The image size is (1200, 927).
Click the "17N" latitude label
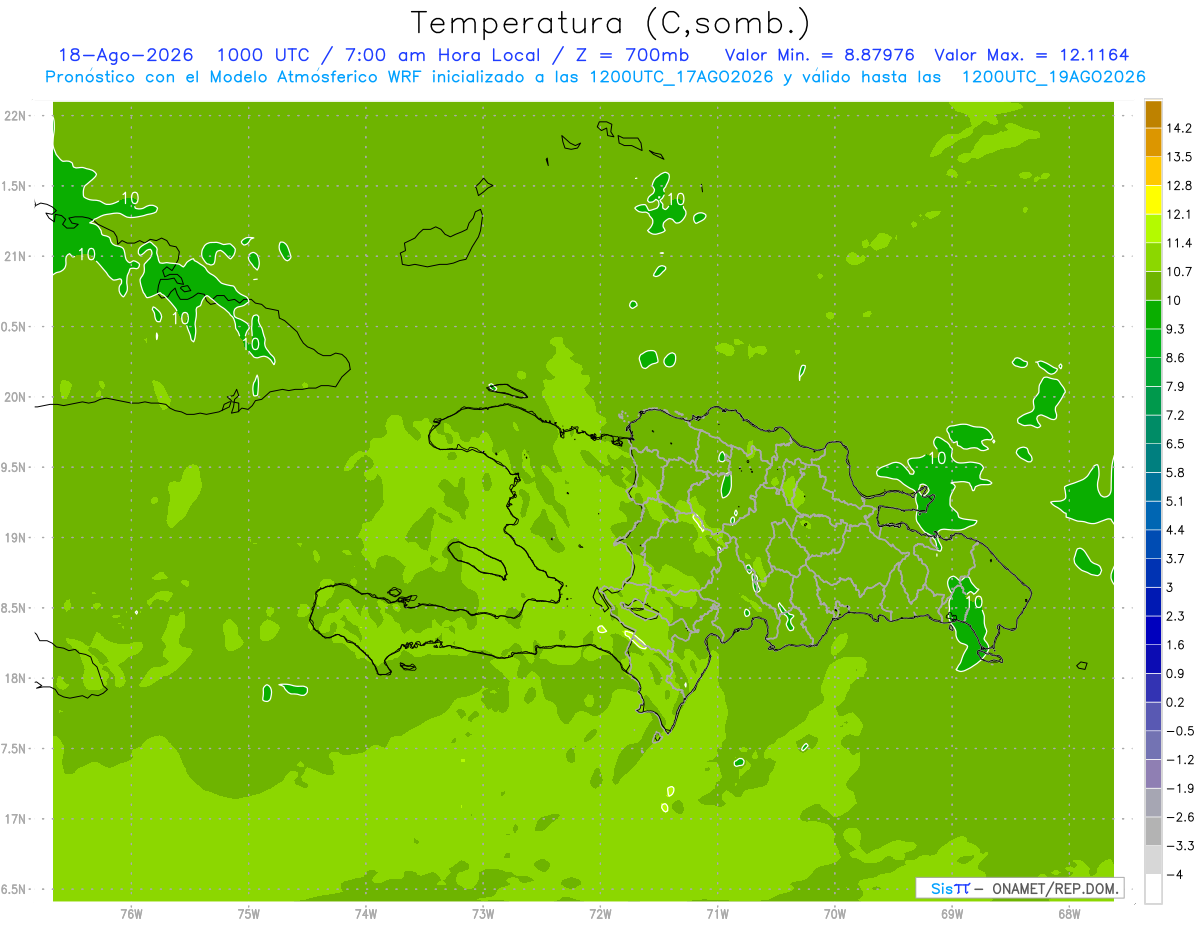[15, 819]
